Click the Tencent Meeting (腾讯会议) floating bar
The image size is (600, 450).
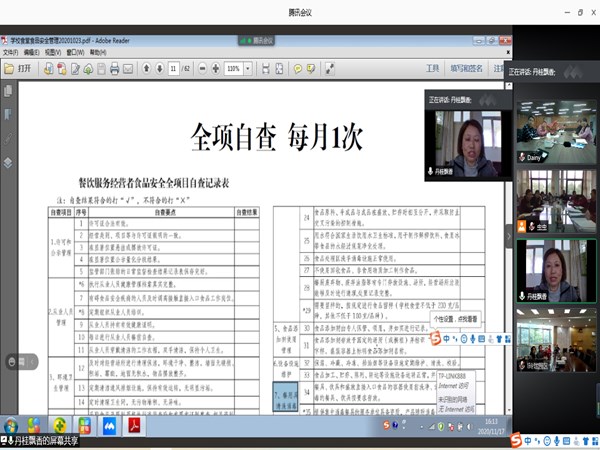pyautogui.click(x=262, y=39)
